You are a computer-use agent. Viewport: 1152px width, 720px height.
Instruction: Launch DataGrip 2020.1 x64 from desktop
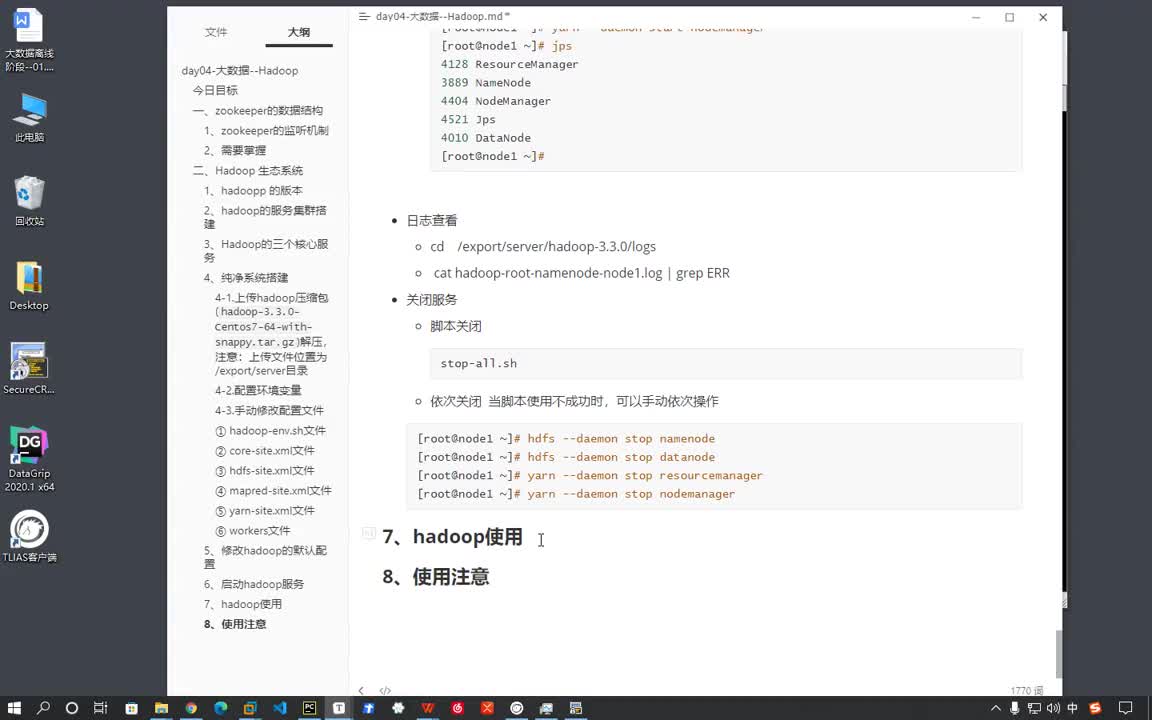[x=29, y=459]
